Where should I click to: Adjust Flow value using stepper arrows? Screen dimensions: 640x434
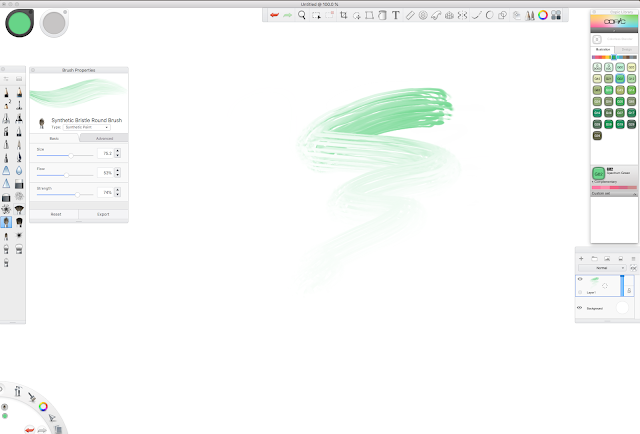118,173
